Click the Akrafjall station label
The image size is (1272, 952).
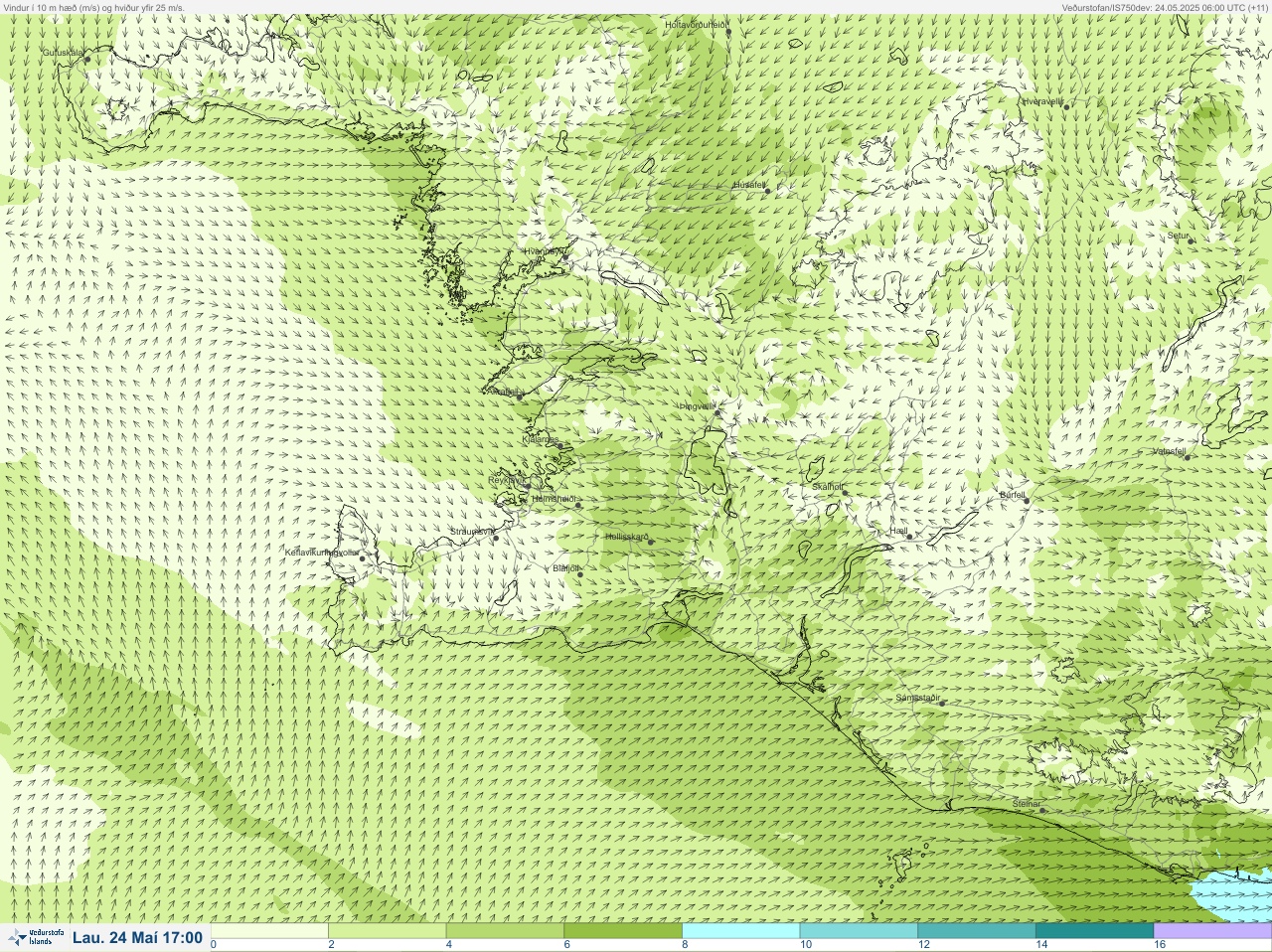click(x=502, y=392)
